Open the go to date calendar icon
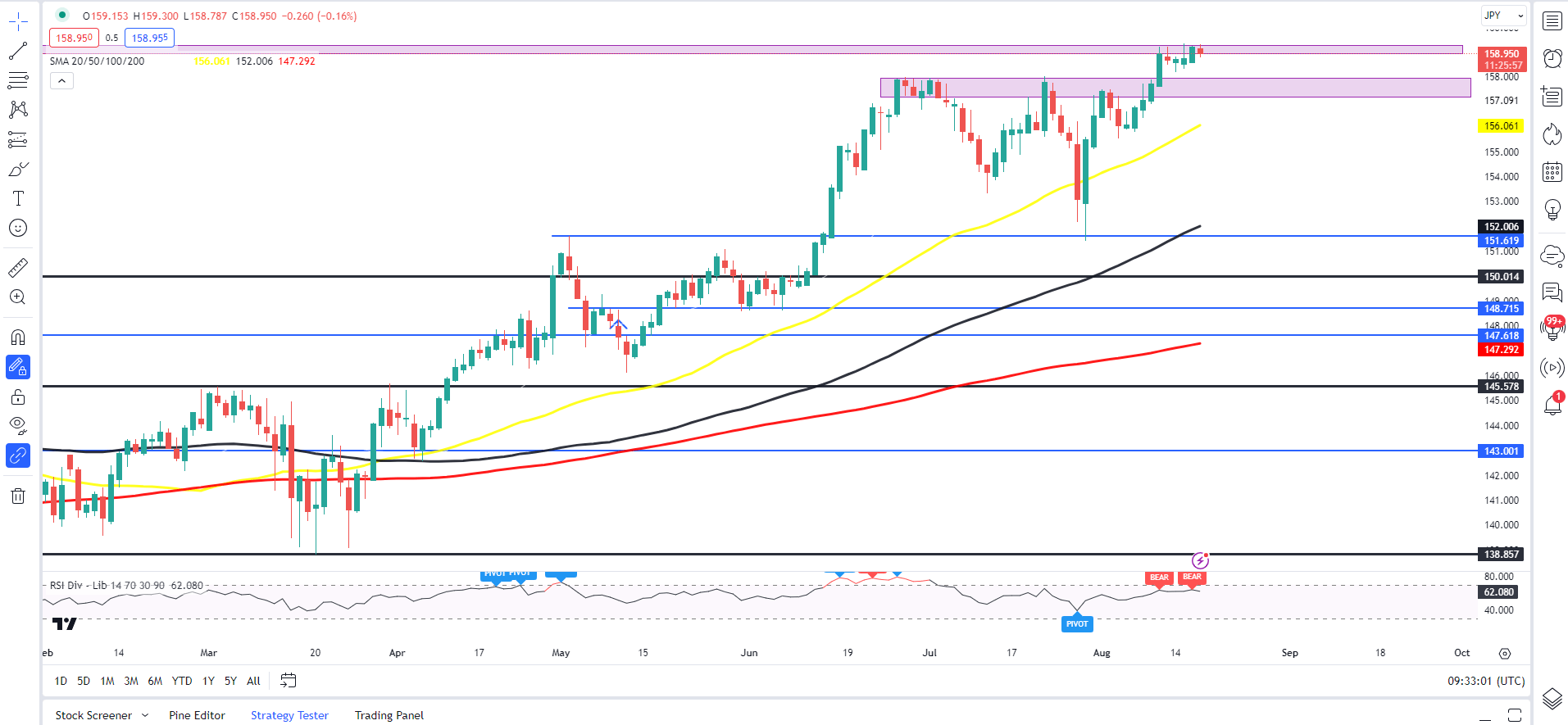 288,680
